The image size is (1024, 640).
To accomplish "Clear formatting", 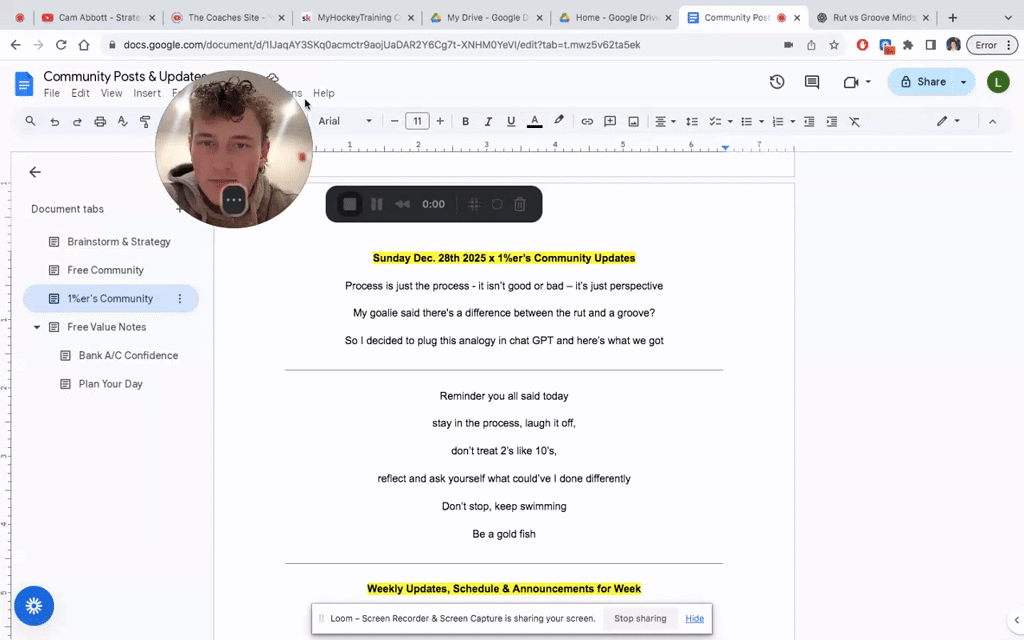I will tap(854, 121).
